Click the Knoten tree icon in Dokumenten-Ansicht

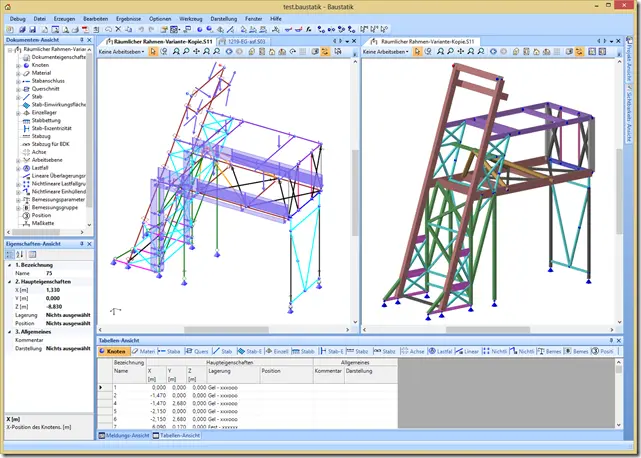click(x=26, y=65)
